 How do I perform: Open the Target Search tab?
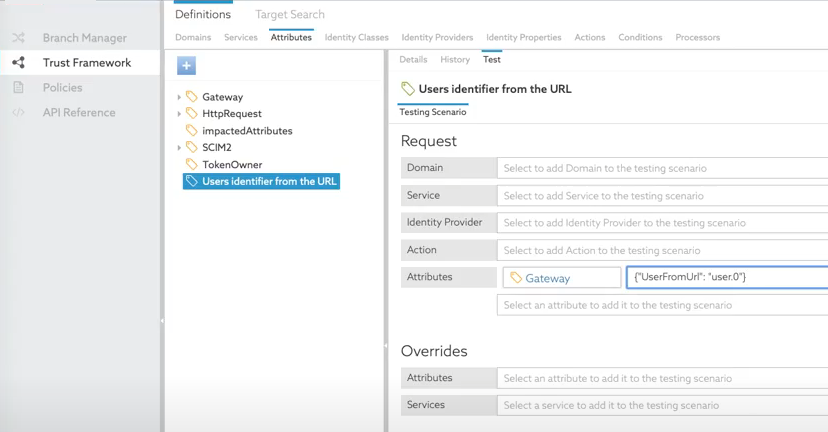click(289, 15)
